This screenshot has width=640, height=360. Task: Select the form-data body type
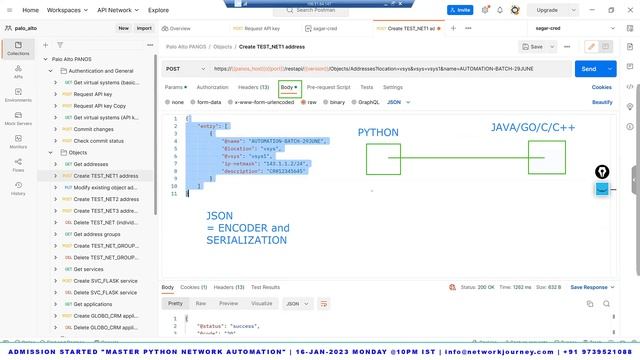205,102
